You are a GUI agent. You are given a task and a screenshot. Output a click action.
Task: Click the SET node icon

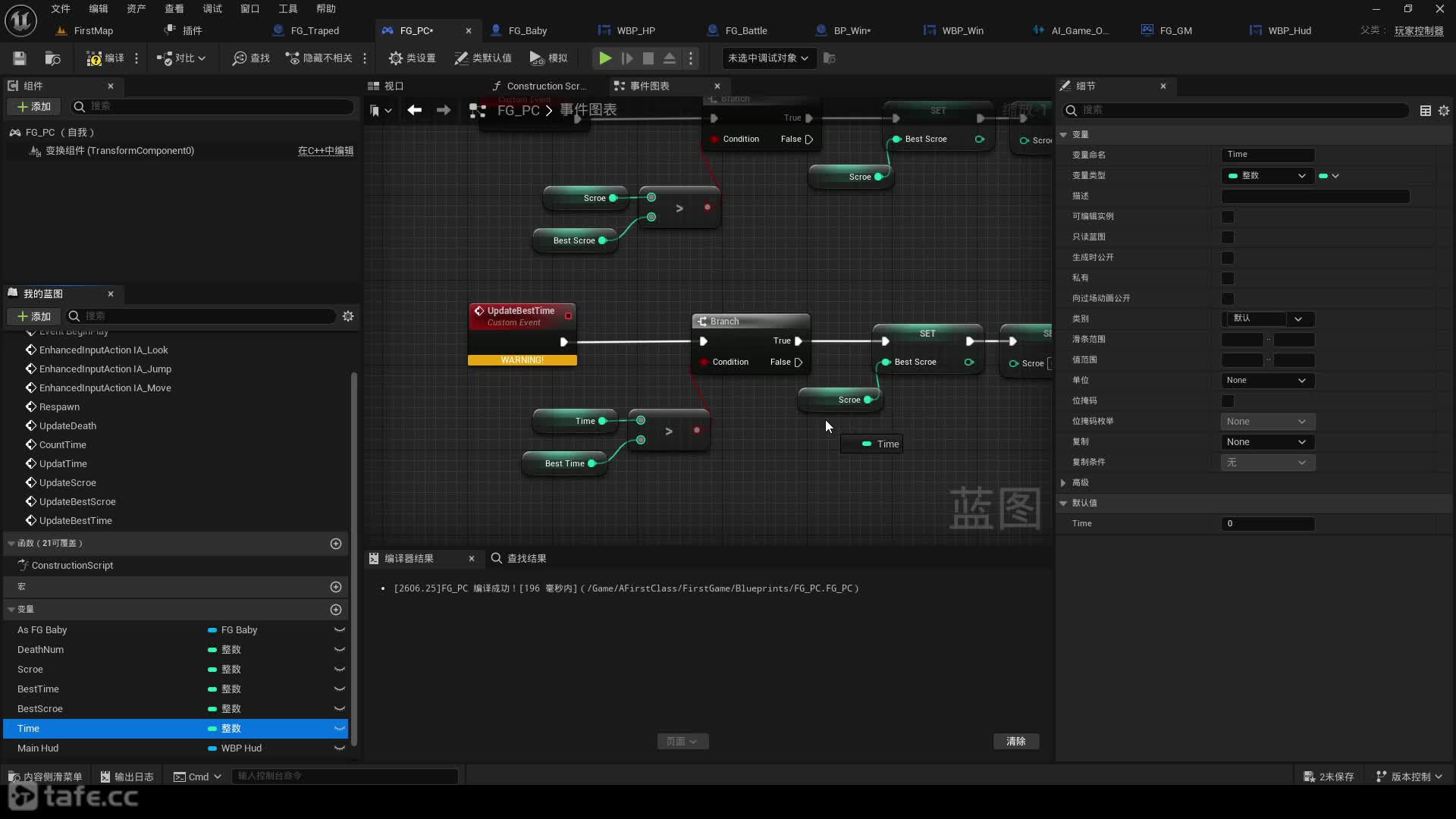(x=927, y=333)
